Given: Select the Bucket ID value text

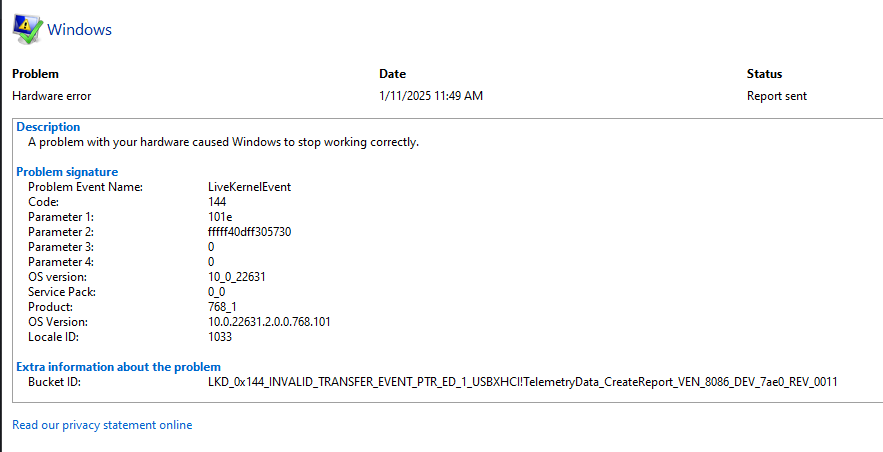Looking at the screenshot, I should click(x=523, y=382).
